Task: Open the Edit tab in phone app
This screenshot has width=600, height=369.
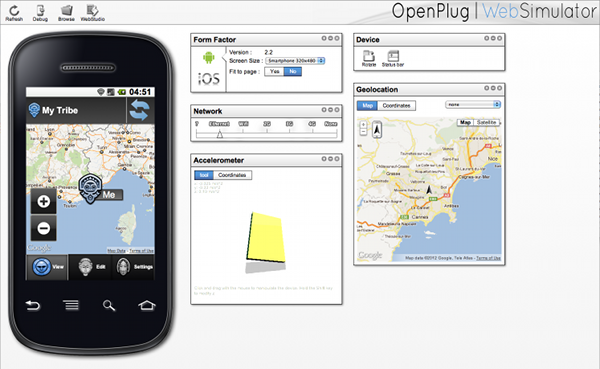Action: click(x=90, y=267)
